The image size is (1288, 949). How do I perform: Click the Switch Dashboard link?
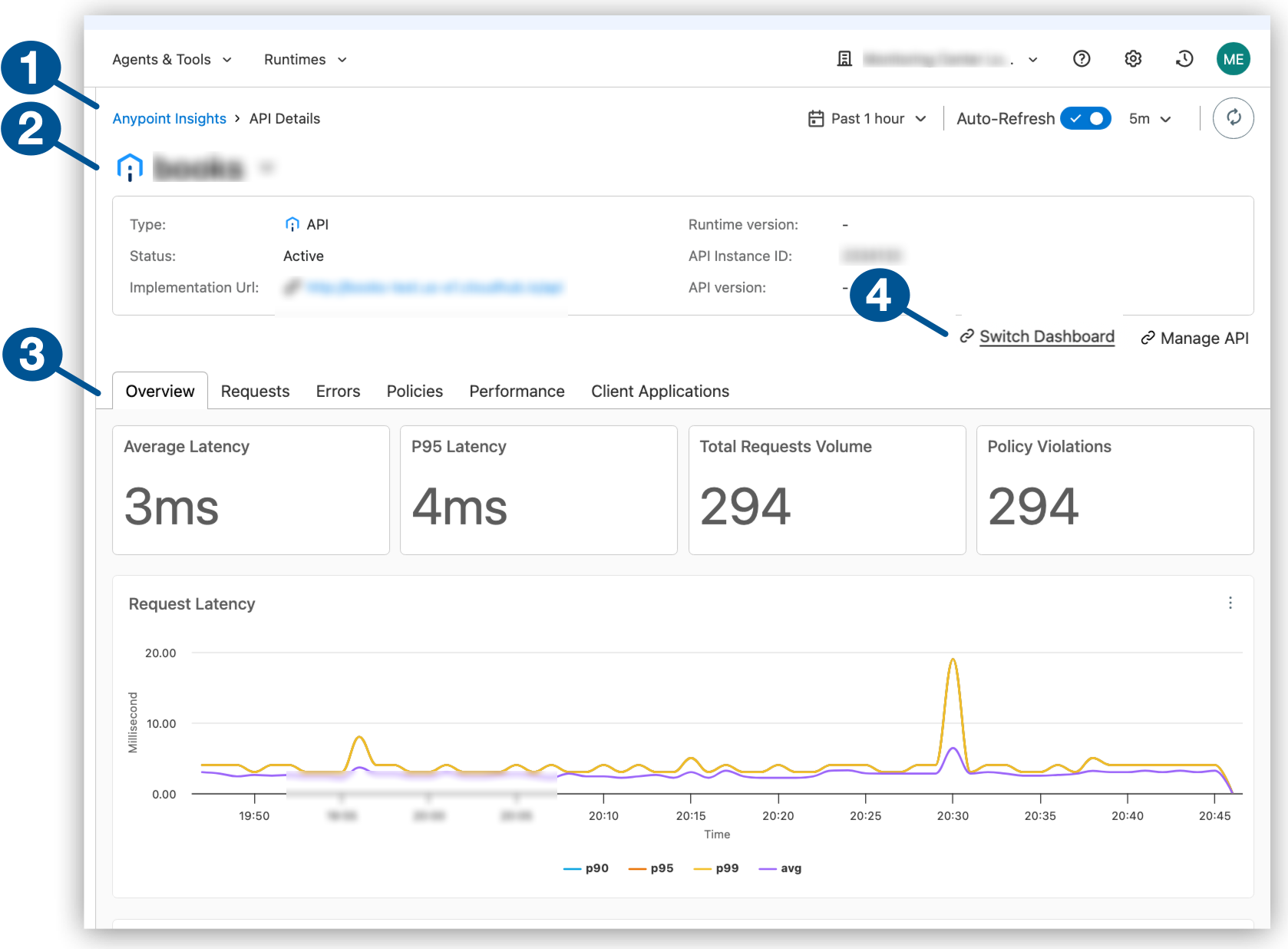(1047, 336)
